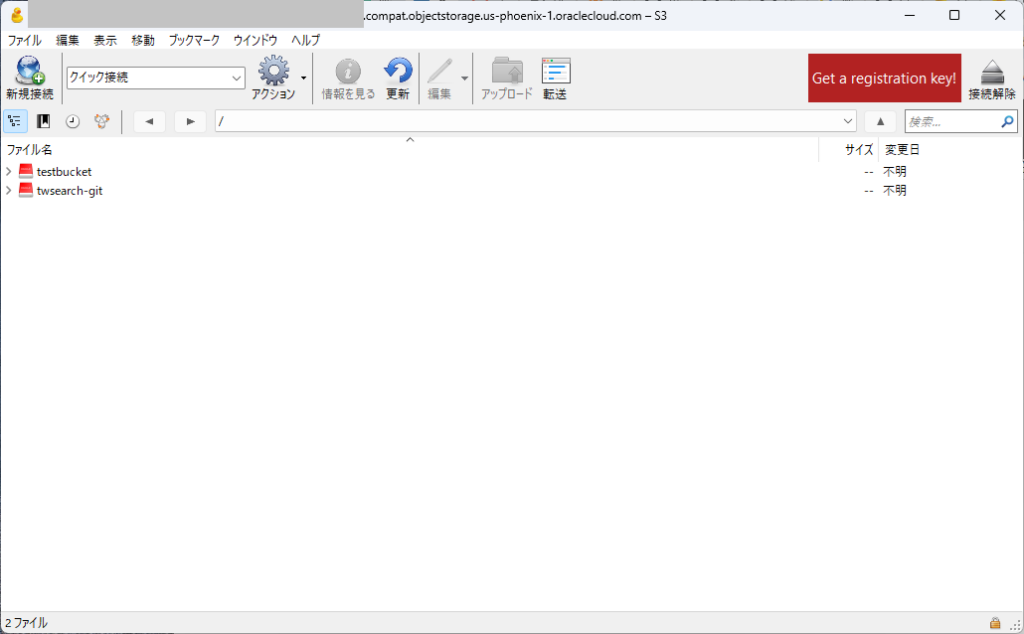Click 不明 date in twsearch-git row
Viewport: 1024px width, 634px height.
coord(895,191)
